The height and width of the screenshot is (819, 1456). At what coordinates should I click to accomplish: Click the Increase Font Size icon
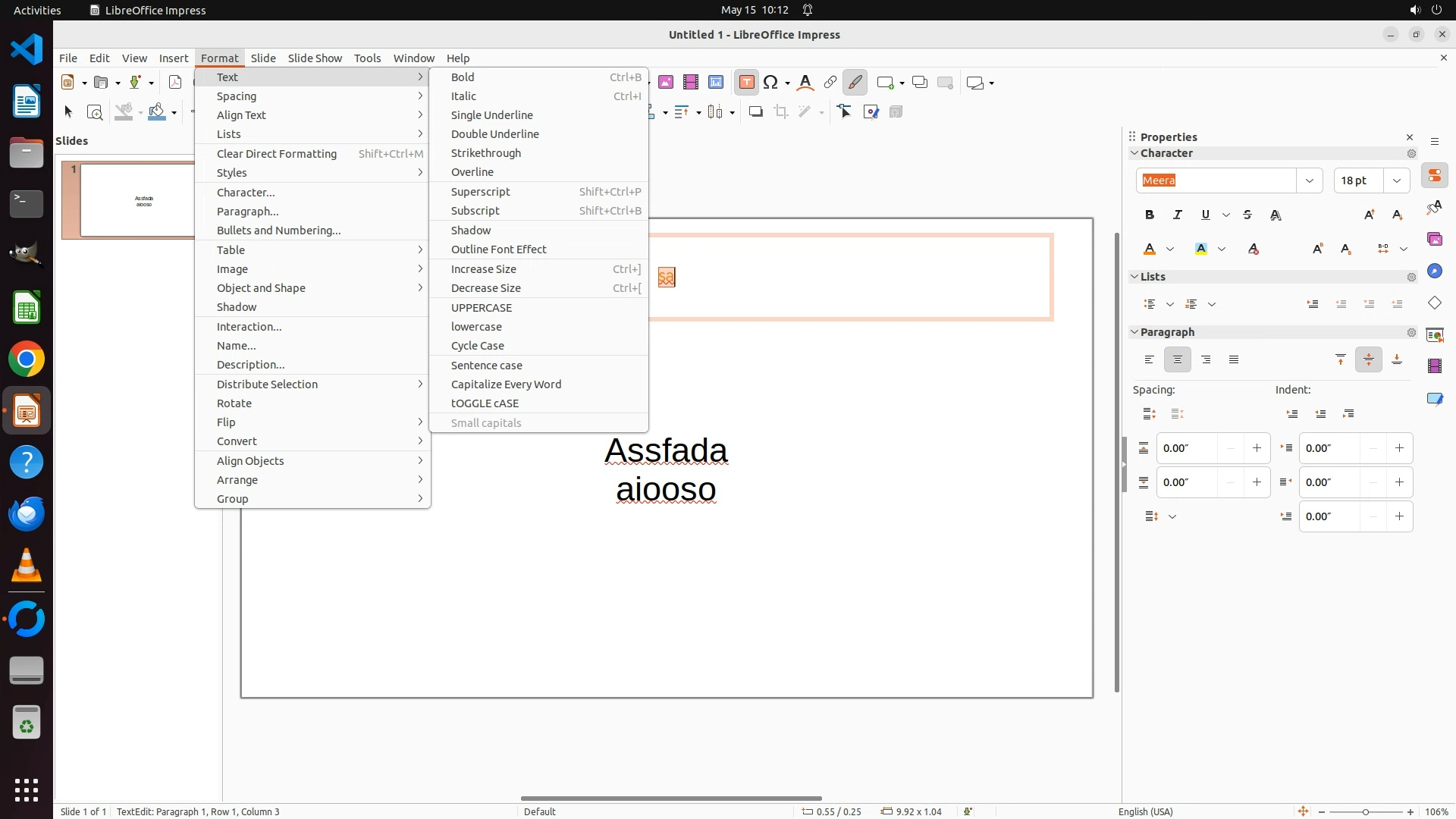(1369, 215)
